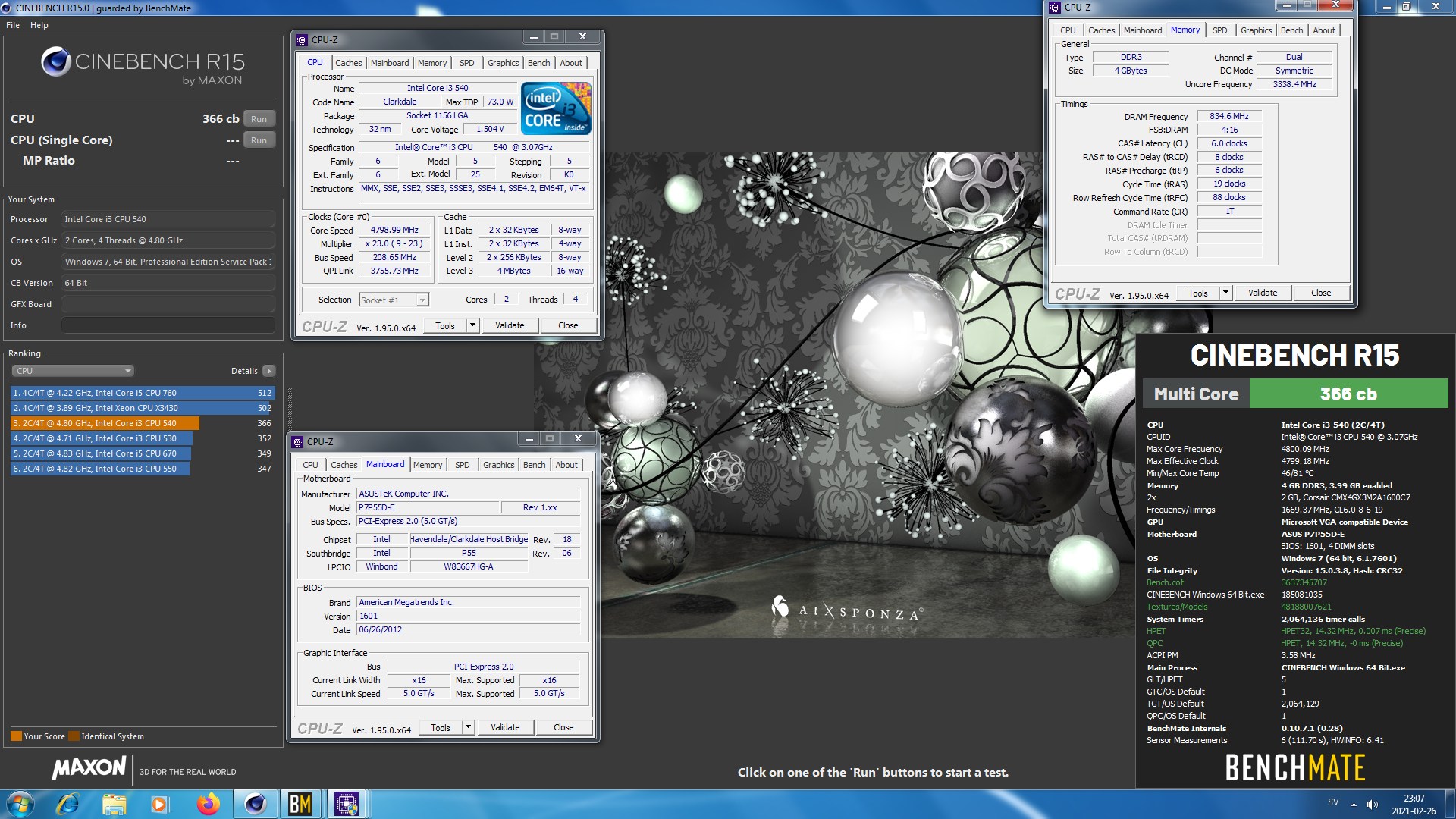The width and height of the screenshot is (1456, 819).
Task: Switch to Cinebench taskbar icon
Action: click(x=255, y=804)
